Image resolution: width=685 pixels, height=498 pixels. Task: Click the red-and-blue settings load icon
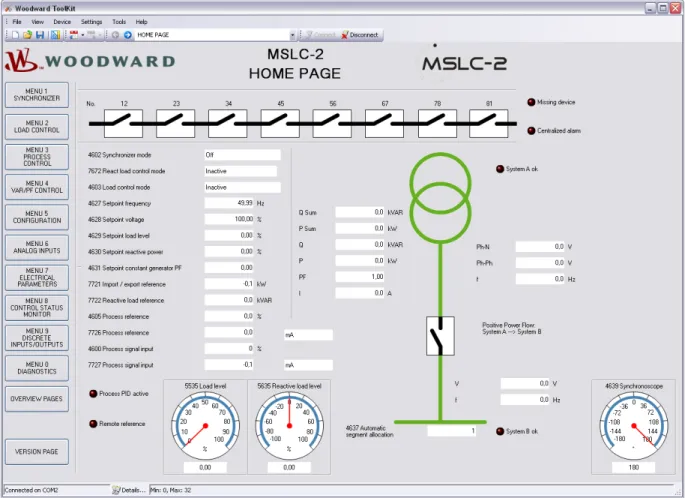74,35
